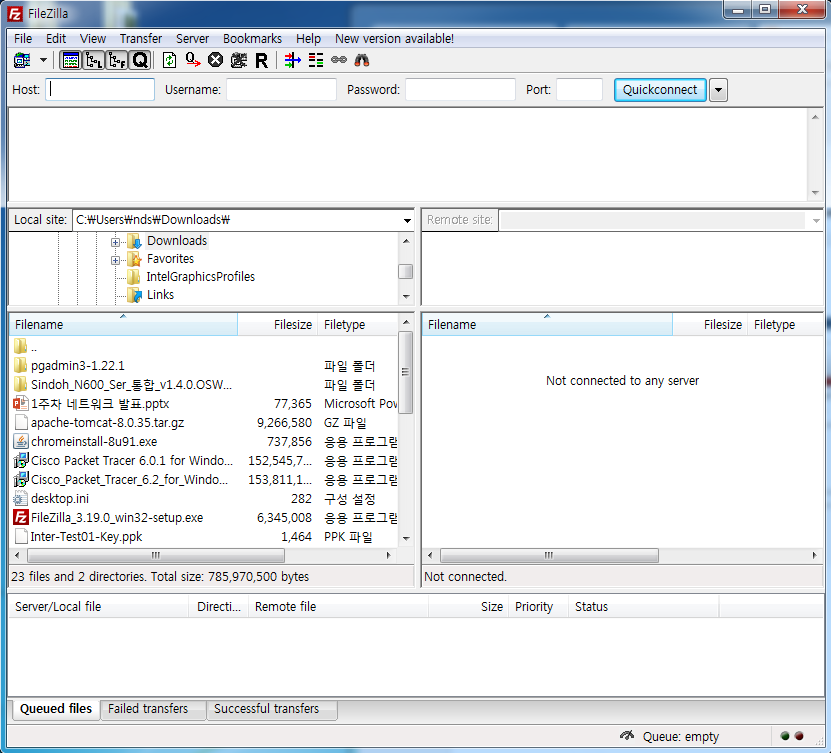The height and width of the screenshot is (753, 831).
Task: Open the Help menu
Action: pyautogui.click(x=308, y=39)
